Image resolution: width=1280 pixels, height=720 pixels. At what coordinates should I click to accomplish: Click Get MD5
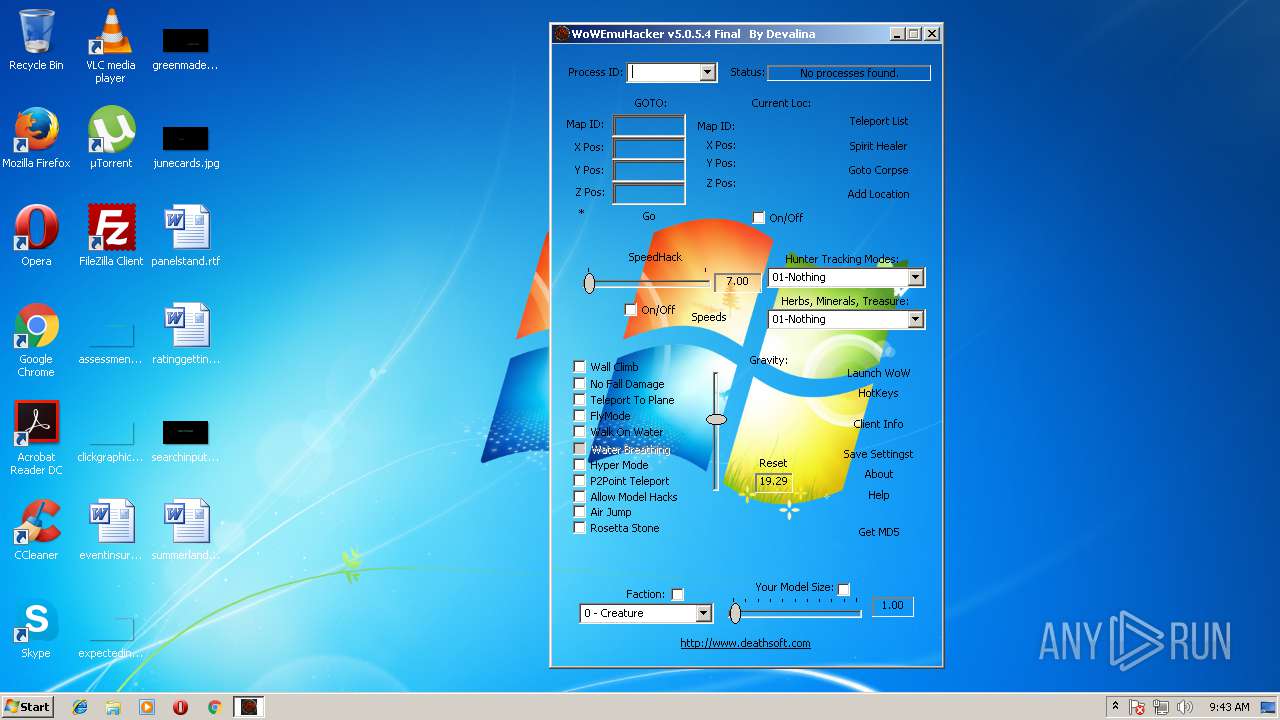click(878, 532)
